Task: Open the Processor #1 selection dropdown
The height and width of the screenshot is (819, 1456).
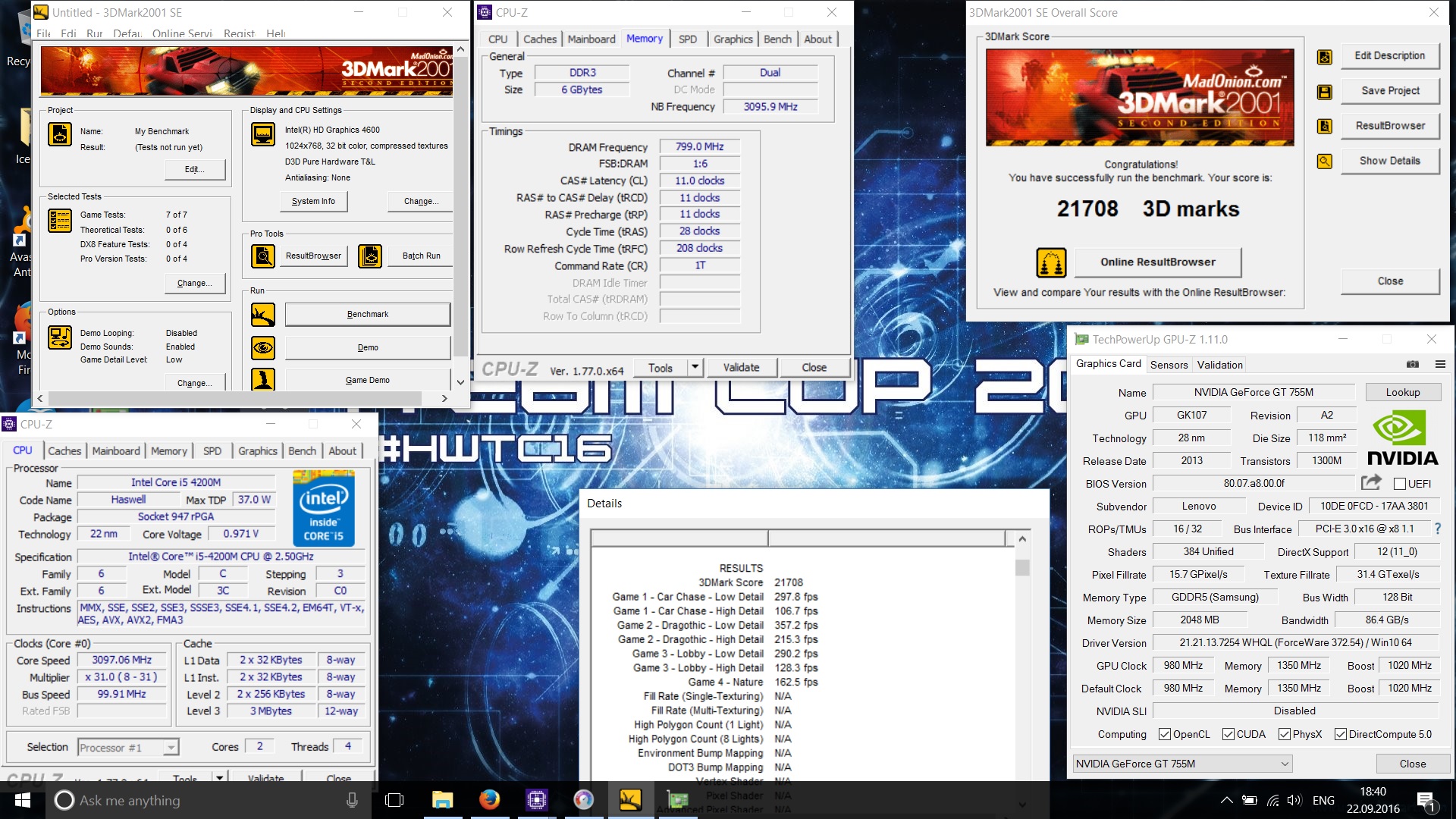Action: pos(128,748)
